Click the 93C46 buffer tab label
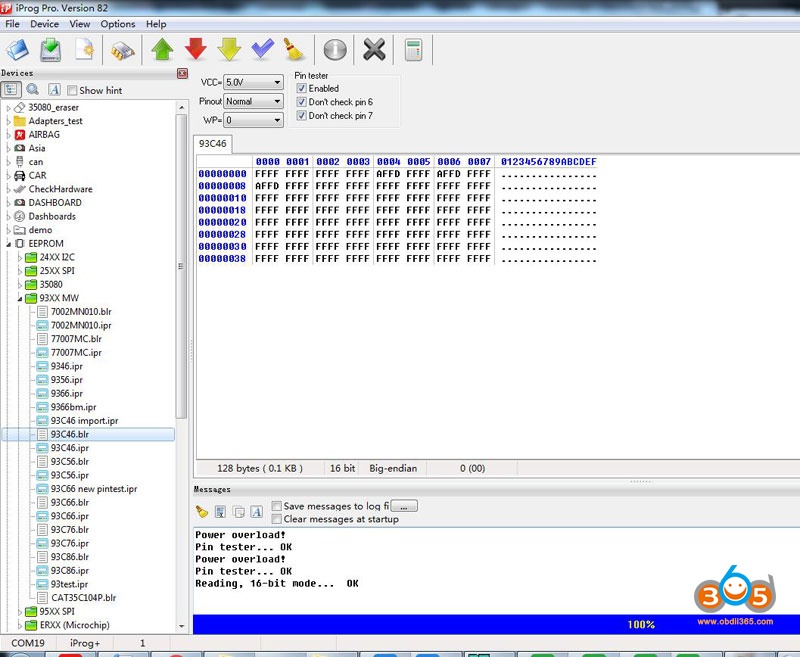Image resolution: width=800 pixels, height=657 pixels. point(211,143)
